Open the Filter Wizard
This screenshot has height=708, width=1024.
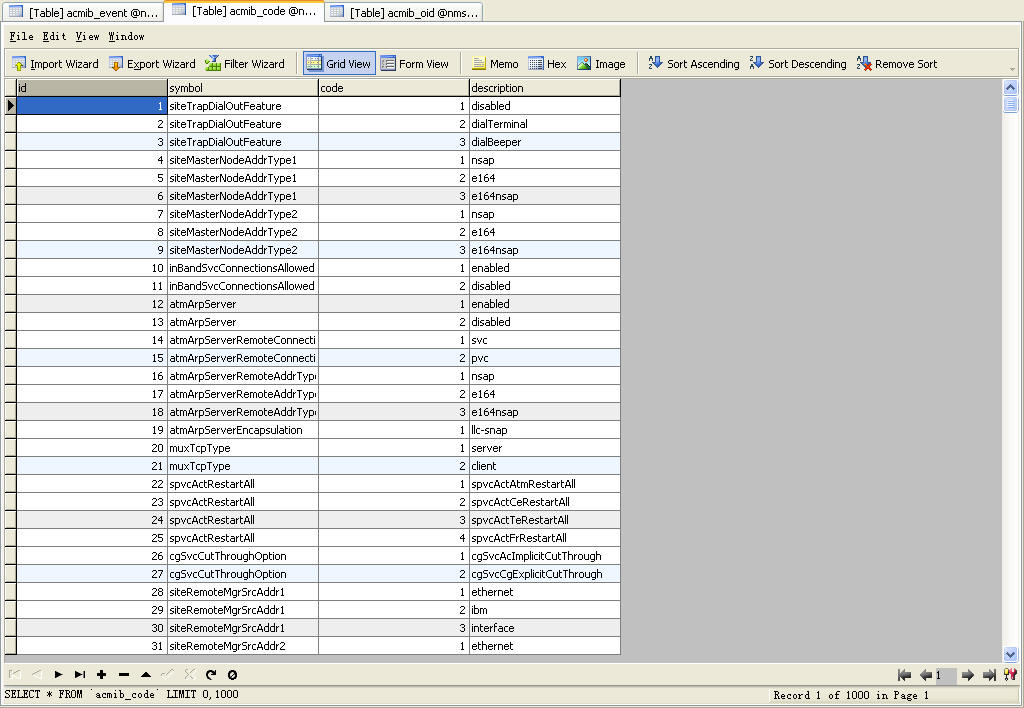(x=245, y=64)
